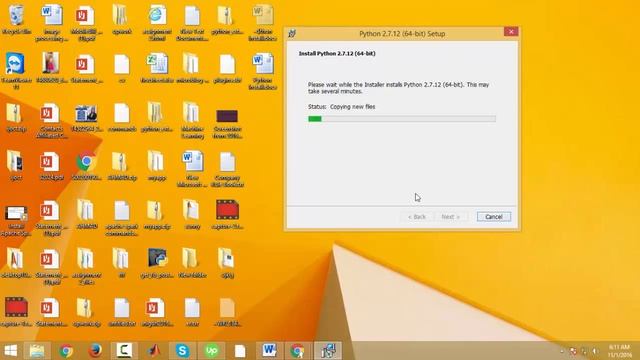
Task: Show hidden system tray icons arrow
Action: click(562, 351)
